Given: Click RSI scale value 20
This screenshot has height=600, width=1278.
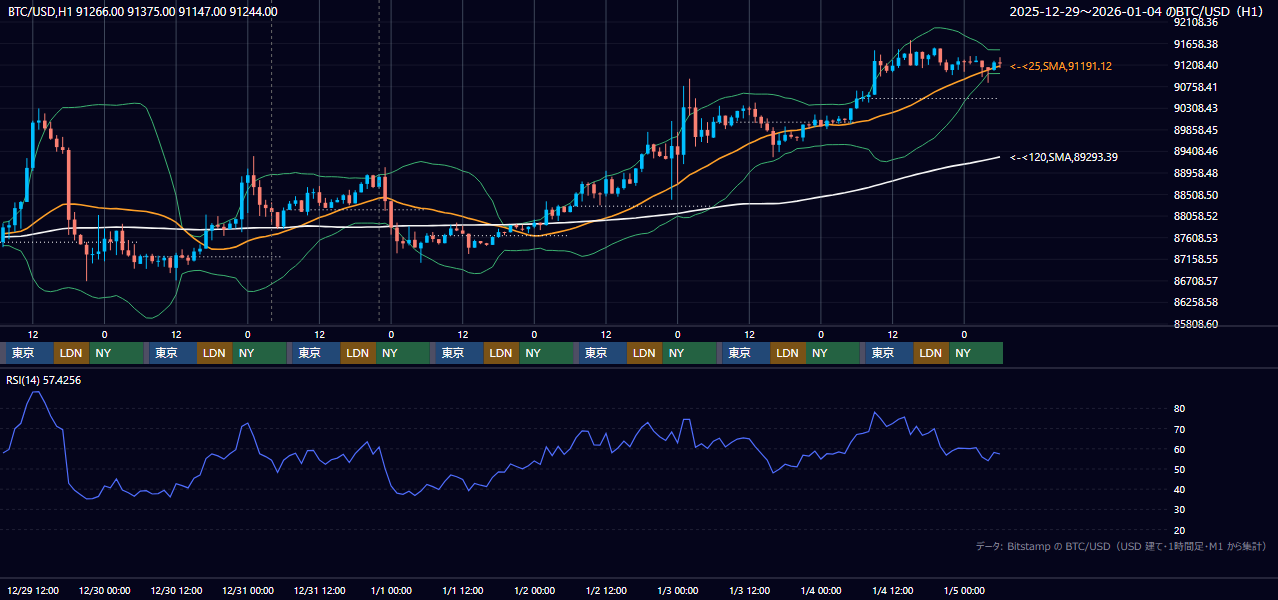Looking at the screenshot, I should 1179,530.
